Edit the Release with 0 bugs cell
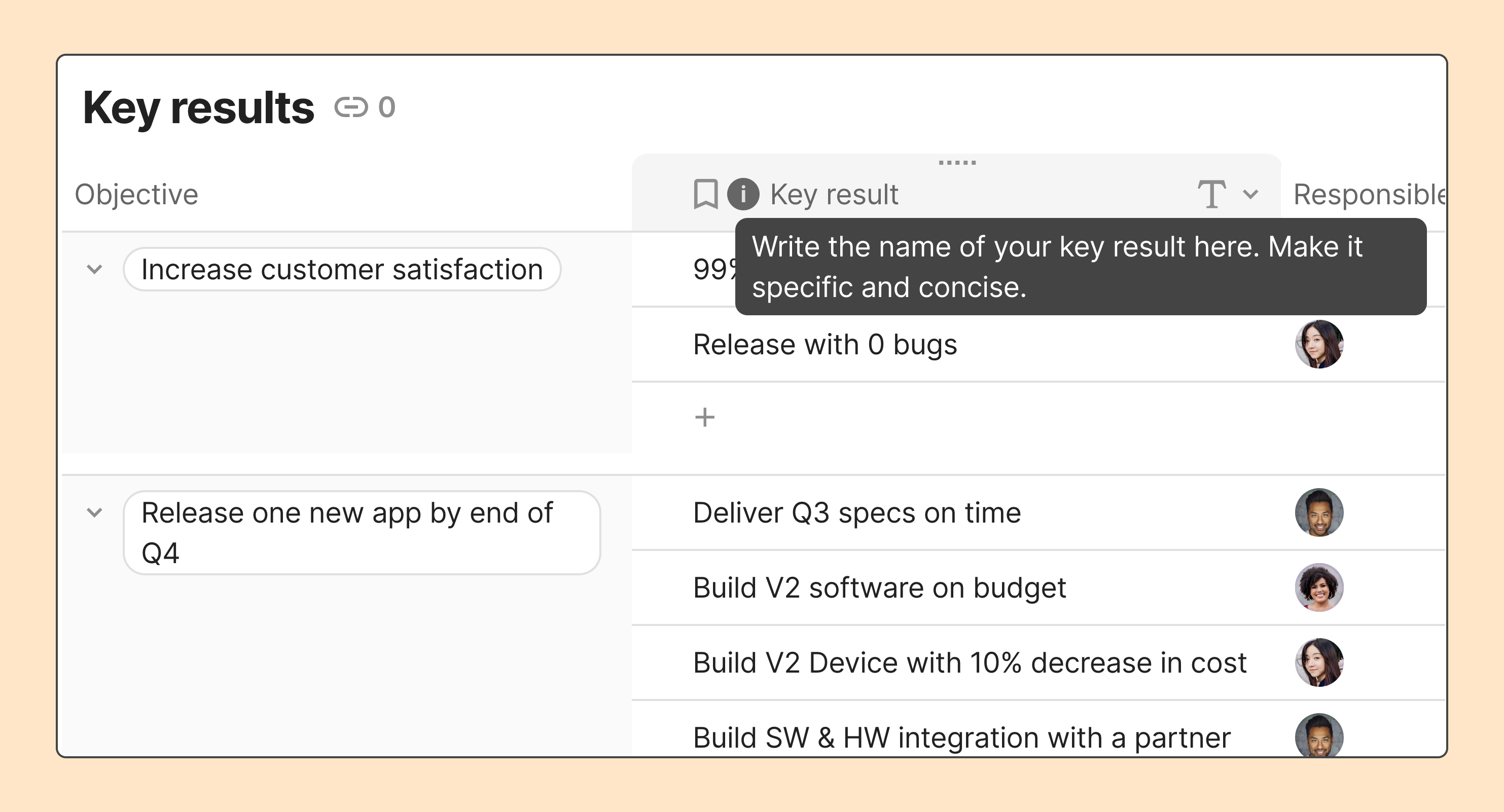This screenshot has width=1504, height=812. (825, 344)
